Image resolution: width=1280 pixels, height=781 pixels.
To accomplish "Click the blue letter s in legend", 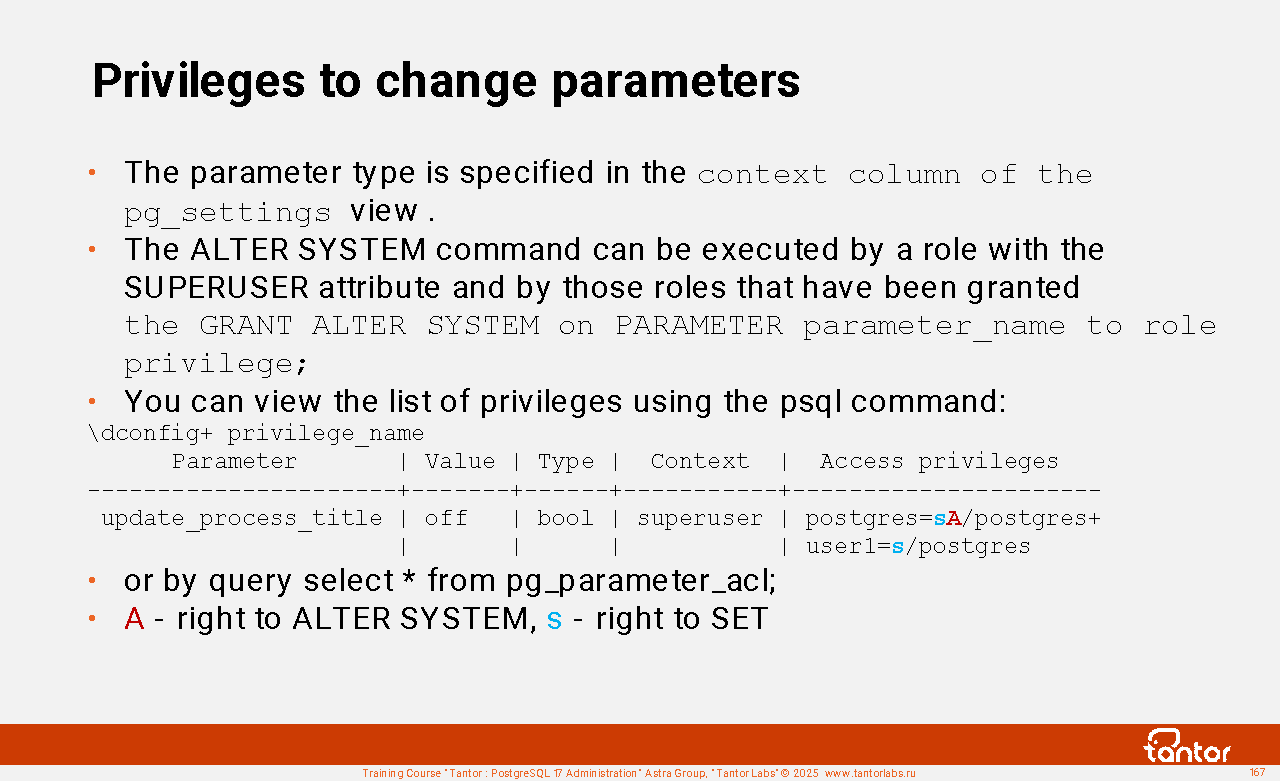I will tap(554, 620).
